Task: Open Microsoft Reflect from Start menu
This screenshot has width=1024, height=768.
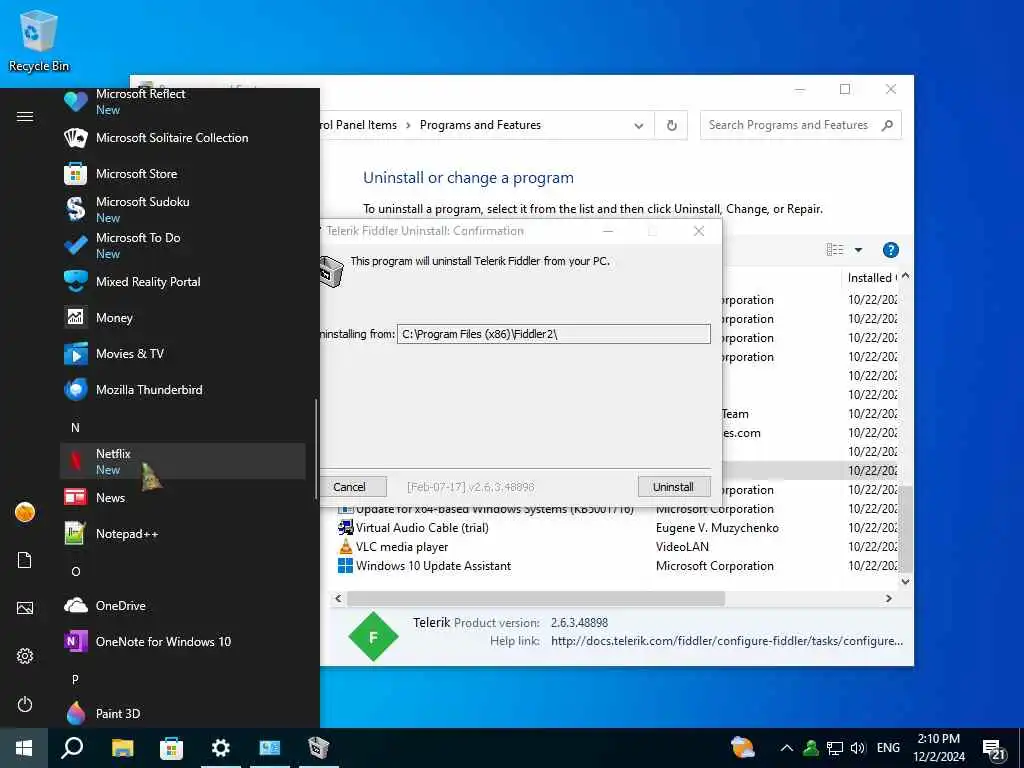Action: pos(183,101)
